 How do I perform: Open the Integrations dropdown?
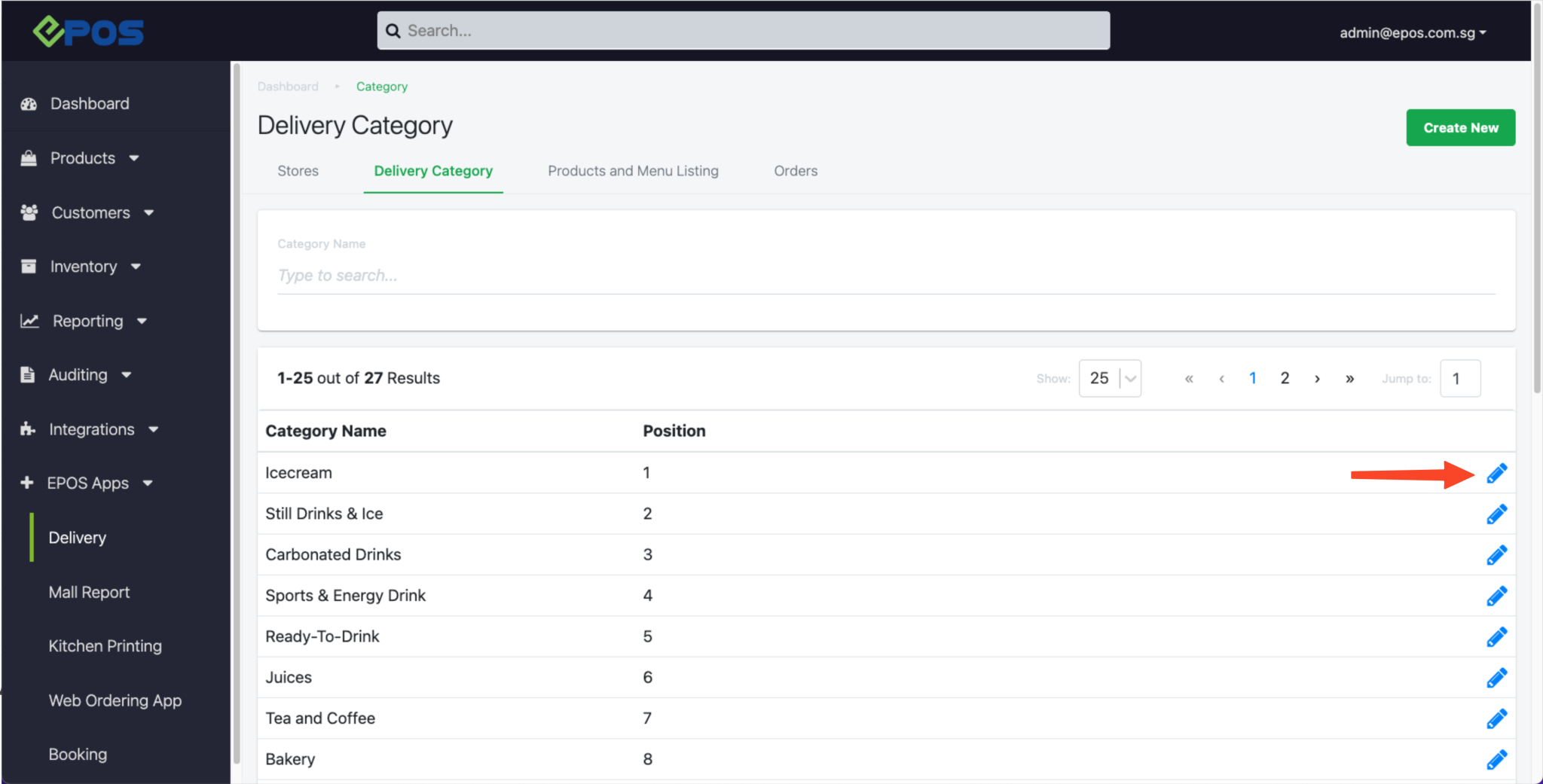tap(90, 429)
